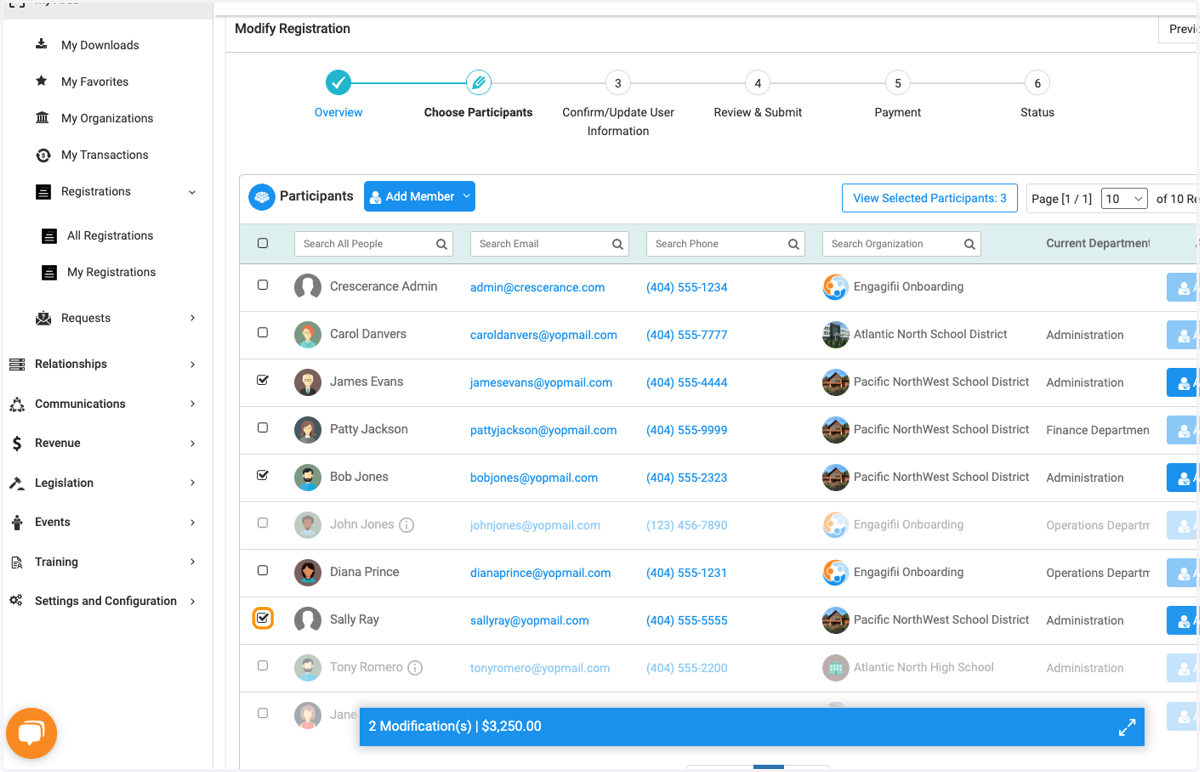Click the search magnifier in Search All People

point(441,244)
